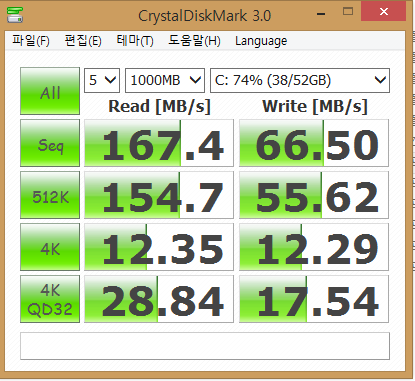Open the 편집(E) menu
The image size is (415, 381).
click(x=83, y=41)
